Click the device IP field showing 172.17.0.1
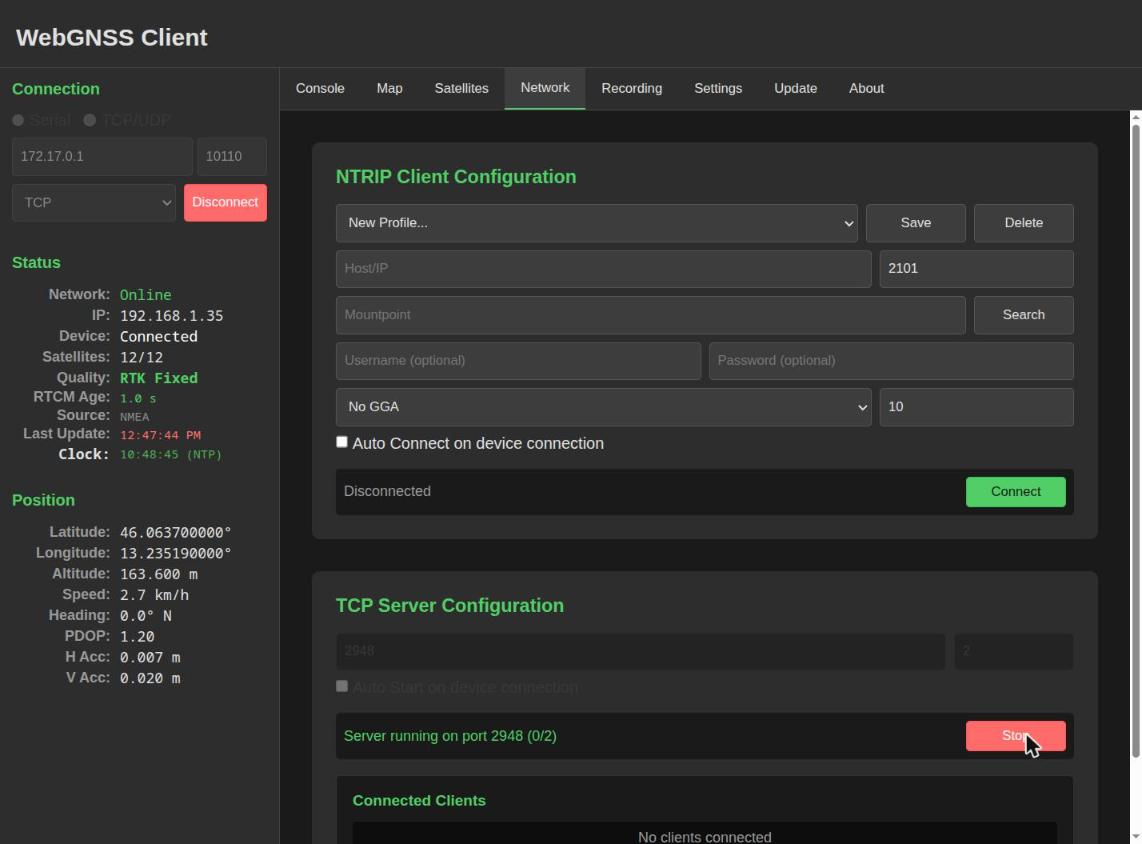 point(102,157)
